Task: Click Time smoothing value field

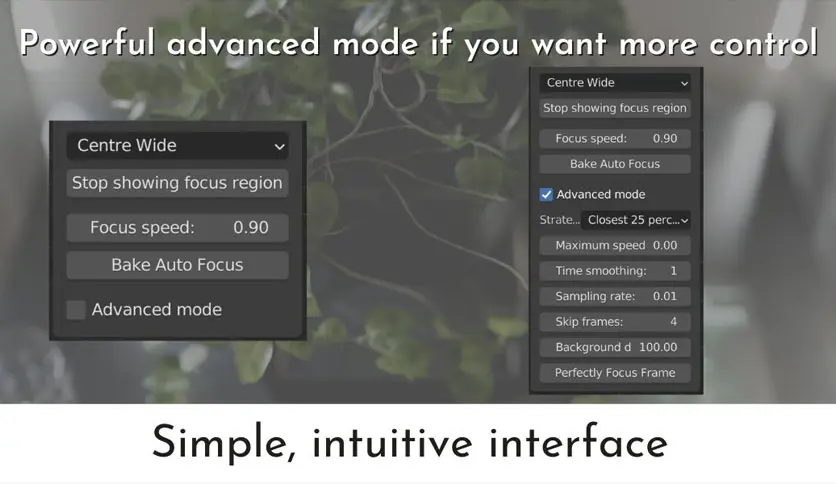Action: 615,271
